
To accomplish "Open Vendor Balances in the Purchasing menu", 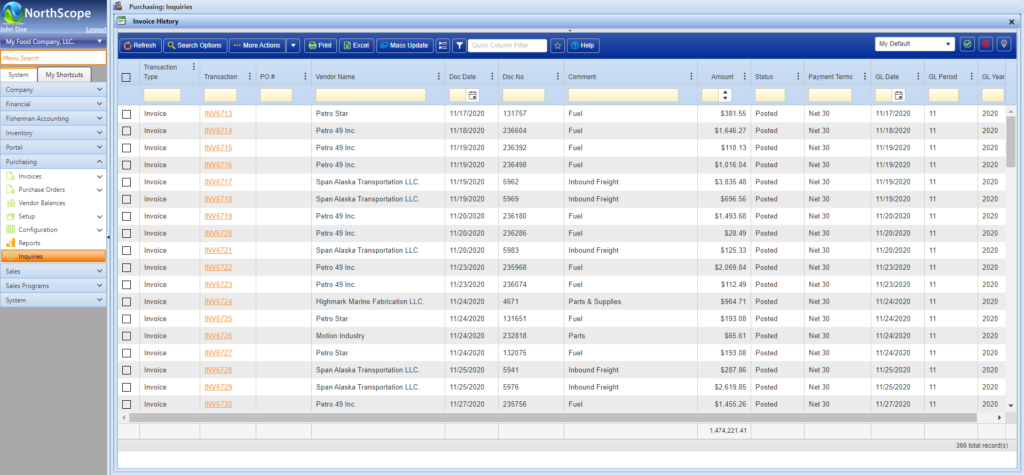I will pos(41,202).
